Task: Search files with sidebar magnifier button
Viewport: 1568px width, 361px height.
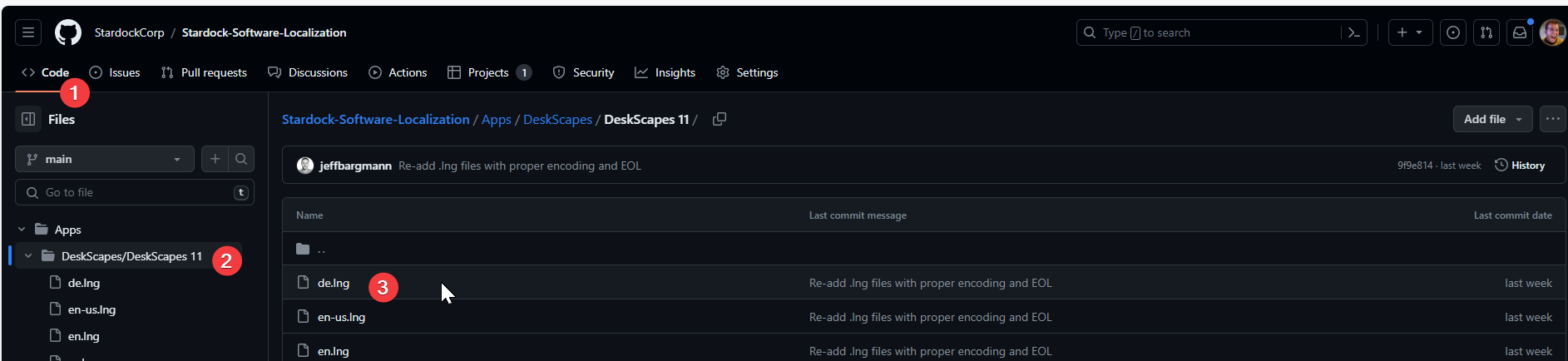Action: (241, 159)
